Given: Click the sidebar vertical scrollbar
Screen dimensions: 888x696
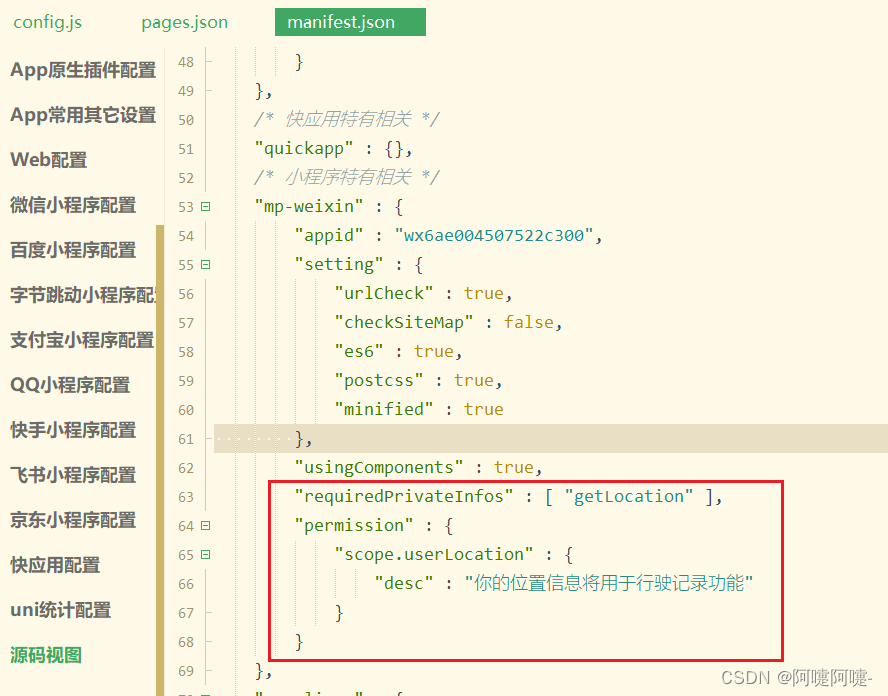Looking at the screenshot, I should 160,460.
